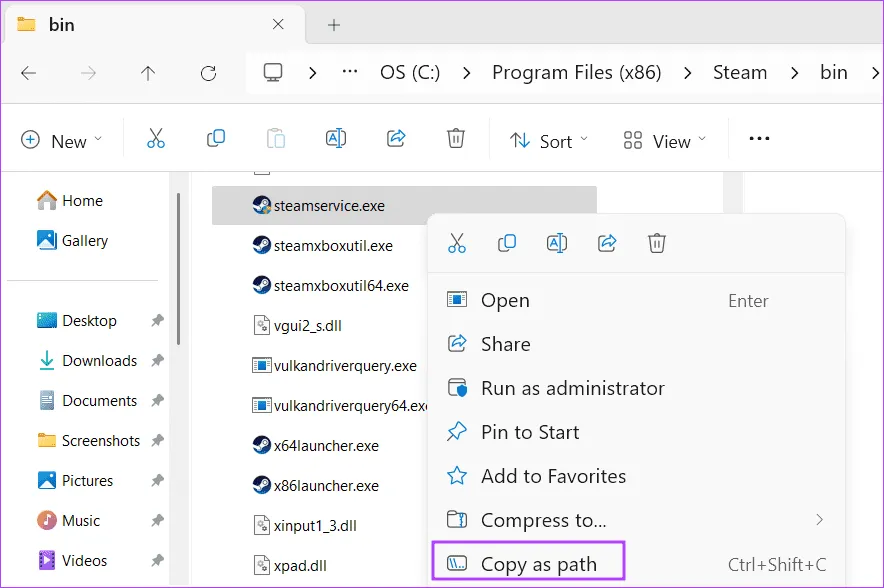Click the Delete icon in the context menu
The image size is (884, 588).
[657, 244]
